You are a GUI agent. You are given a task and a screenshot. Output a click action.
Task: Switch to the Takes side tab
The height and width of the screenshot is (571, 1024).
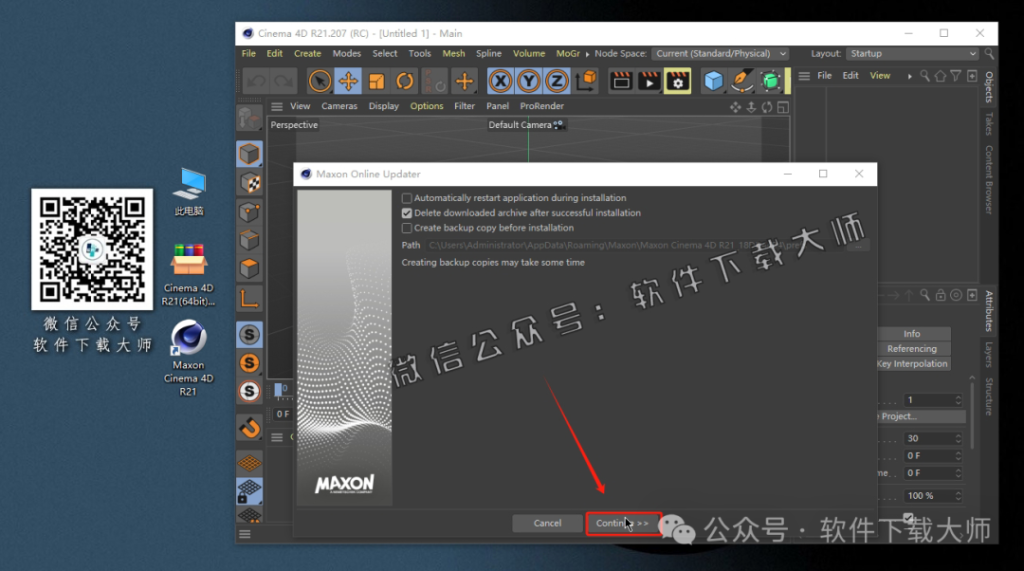(989, 124)
